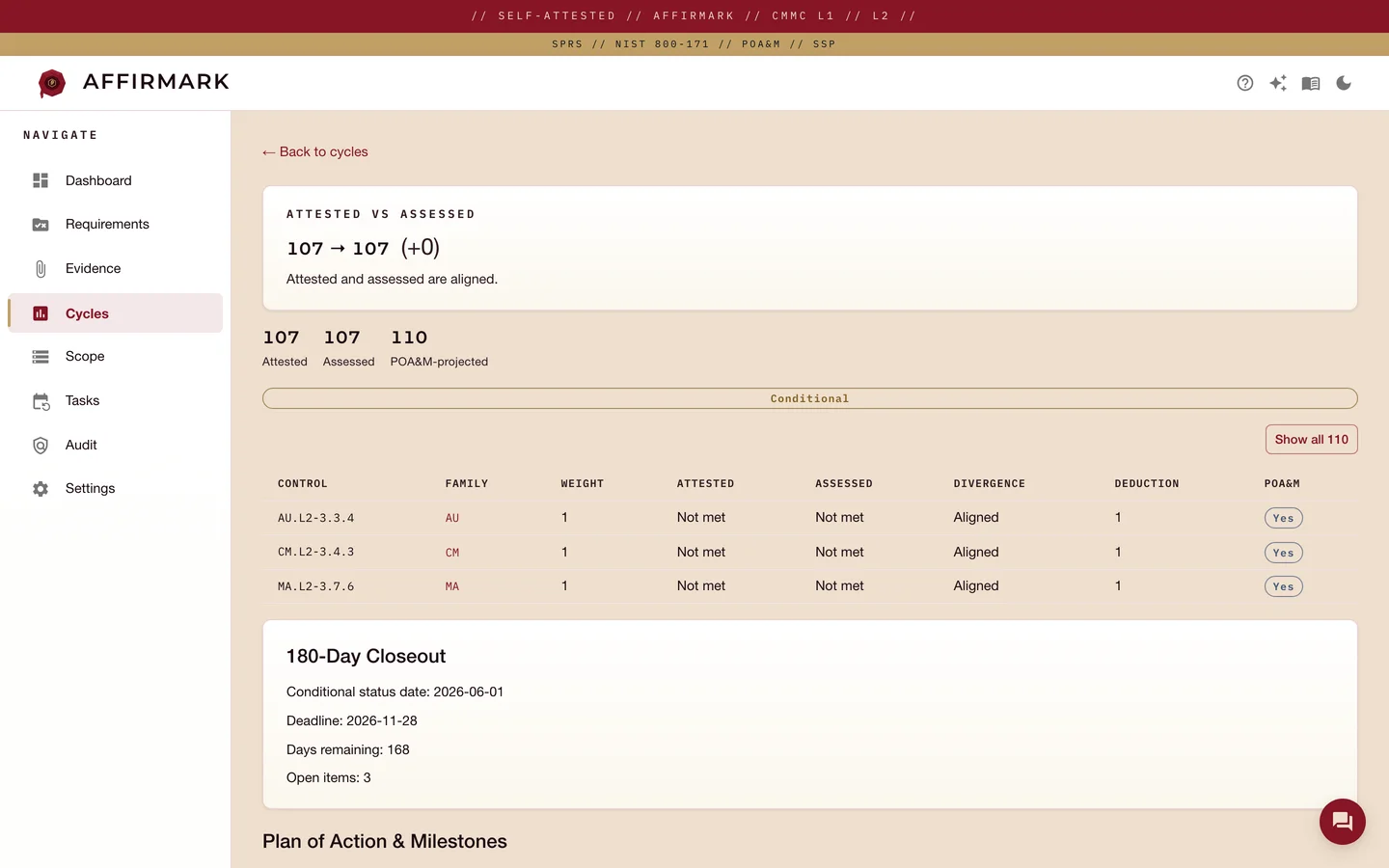Click the Plan of Action & Milestones heading

coord(385,842)
